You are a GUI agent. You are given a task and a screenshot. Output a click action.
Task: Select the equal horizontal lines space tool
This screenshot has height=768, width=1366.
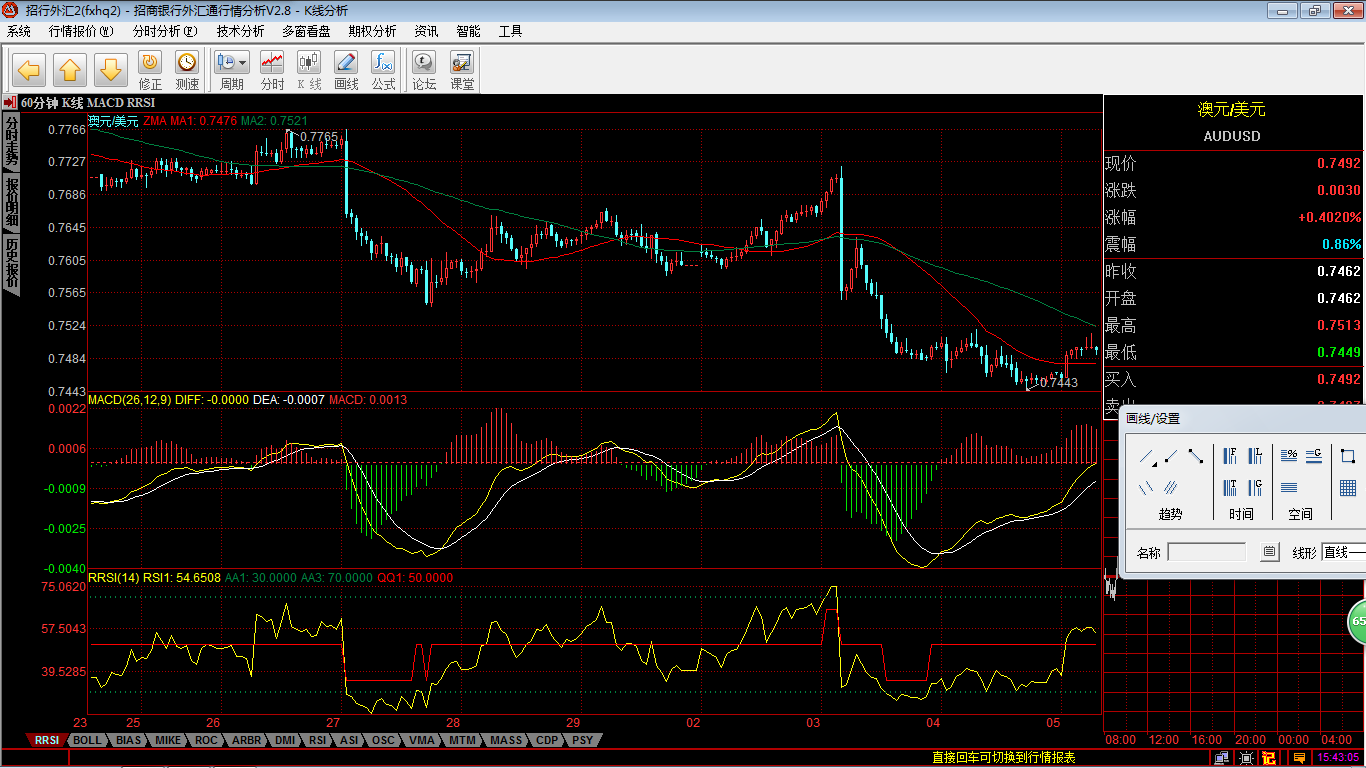point(1289,488)
